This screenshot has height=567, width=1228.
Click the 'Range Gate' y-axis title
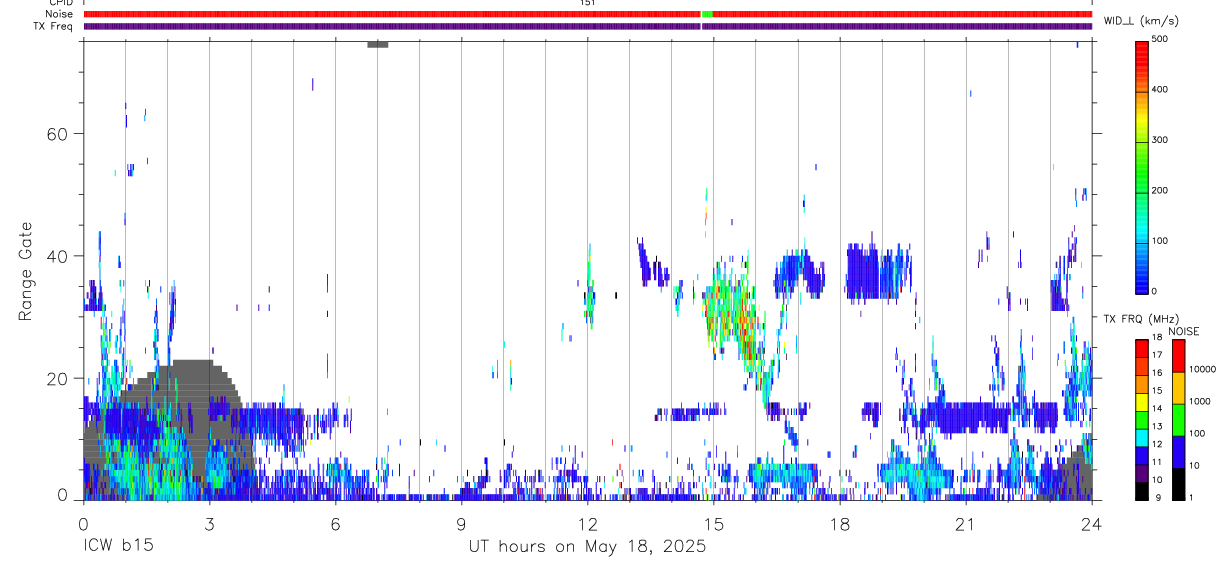click(27, 270)
